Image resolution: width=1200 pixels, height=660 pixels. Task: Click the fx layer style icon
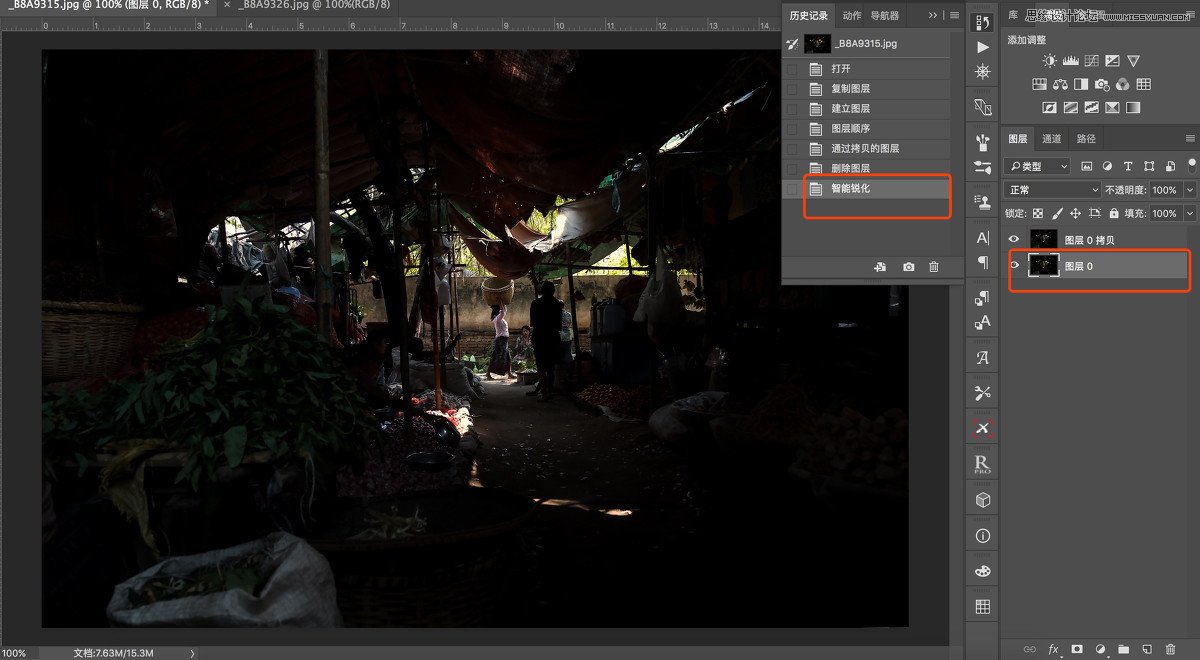click(1054, 649)
